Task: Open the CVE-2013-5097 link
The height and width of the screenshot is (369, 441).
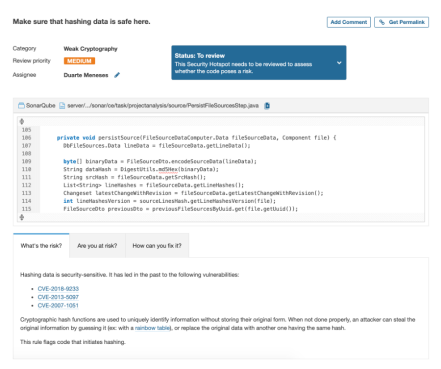Action: [x=58, y=297]
